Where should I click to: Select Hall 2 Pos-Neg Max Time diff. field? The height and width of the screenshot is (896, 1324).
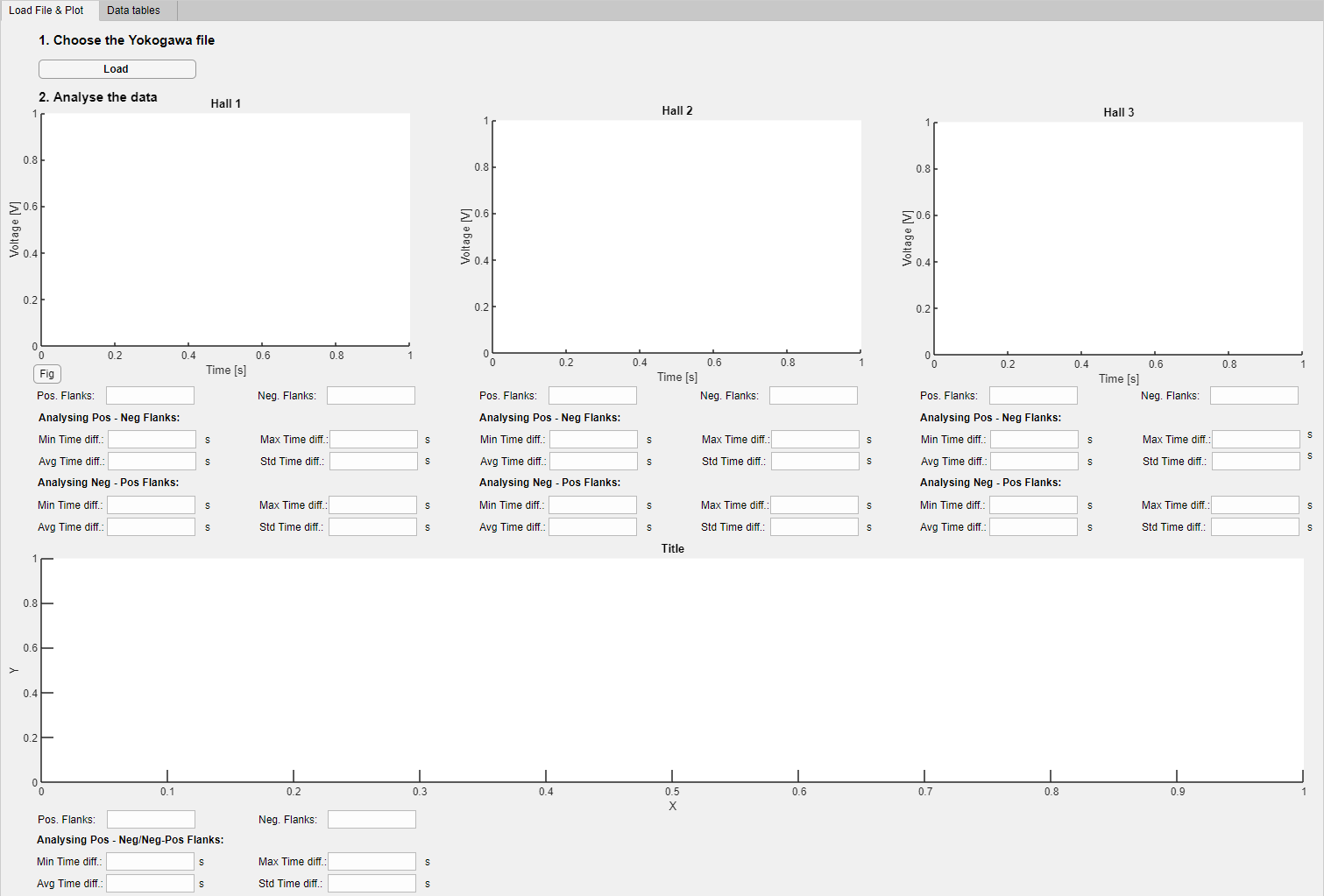pos(815,440)
